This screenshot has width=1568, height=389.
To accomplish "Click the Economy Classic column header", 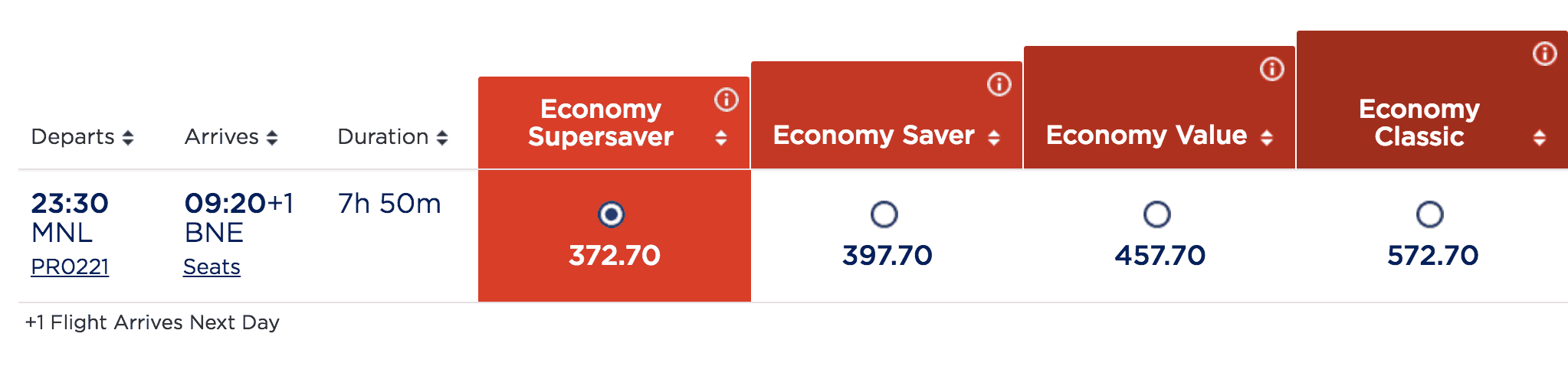I will coord(1419,123).
